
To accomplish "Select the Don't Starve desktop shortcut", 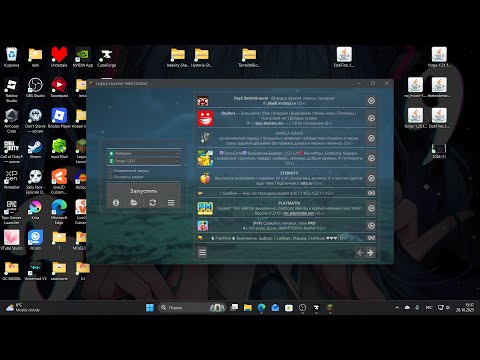I will coord(35,120).
